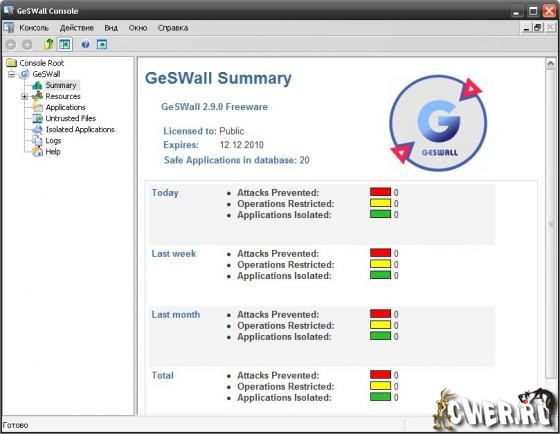Image resolution: width=560 pixels, height=434 pixels.
Task: Open the Help question mark toolbar icon
Action: point(85,44)
